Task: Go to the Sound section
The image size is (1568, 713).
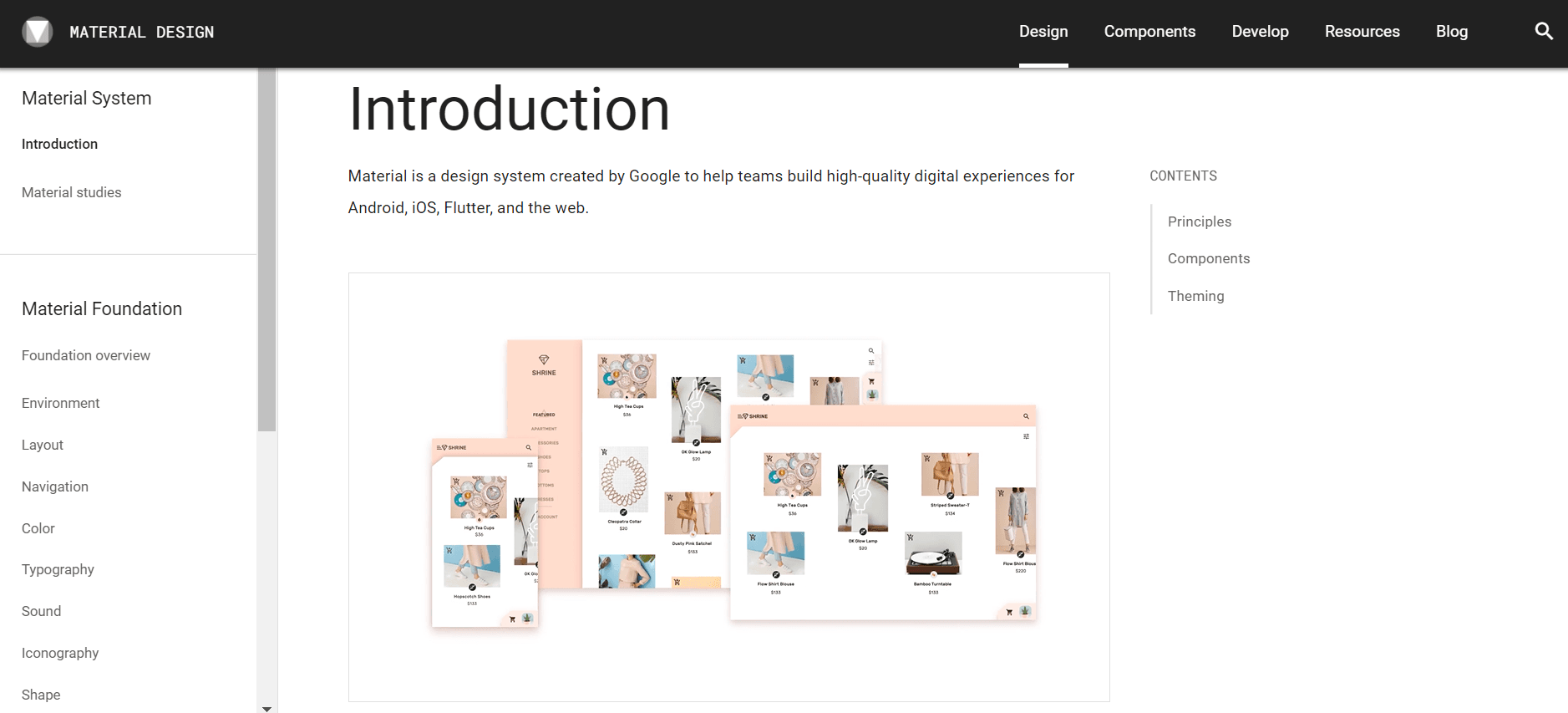Action: pyautogui.click(x=41, y=611)
